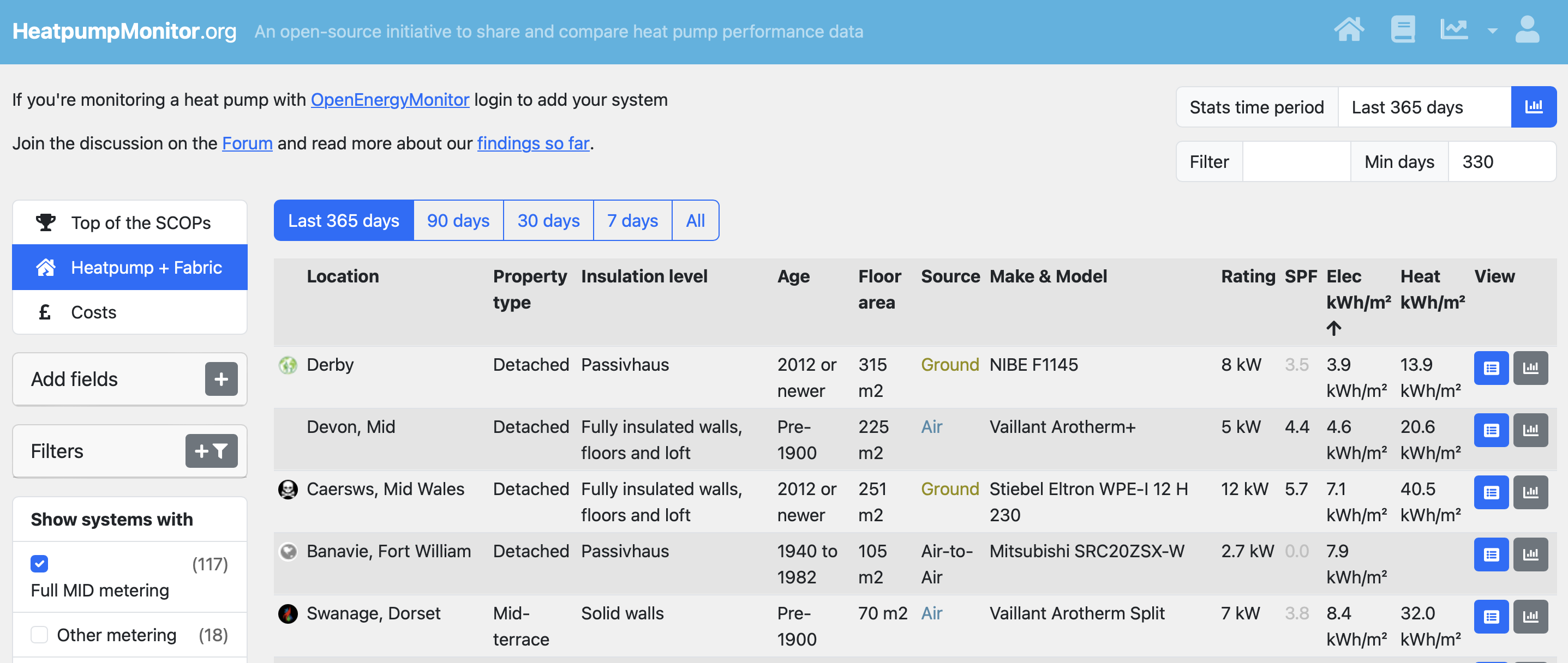The width and height of the screenshot is (1568, 663).
Task: Sort by Heat kWh/m² column header
Action: [x=1432, y=289]
